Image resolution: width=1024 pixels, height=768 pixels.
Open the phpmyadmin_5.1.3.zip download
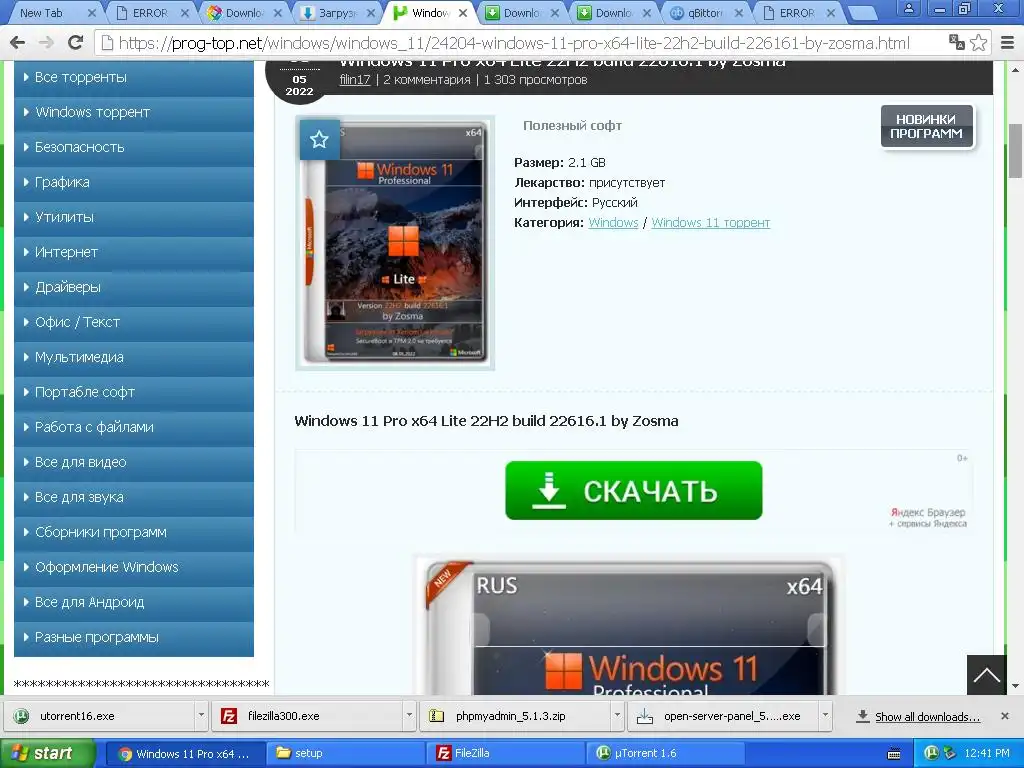coord(515,716)
